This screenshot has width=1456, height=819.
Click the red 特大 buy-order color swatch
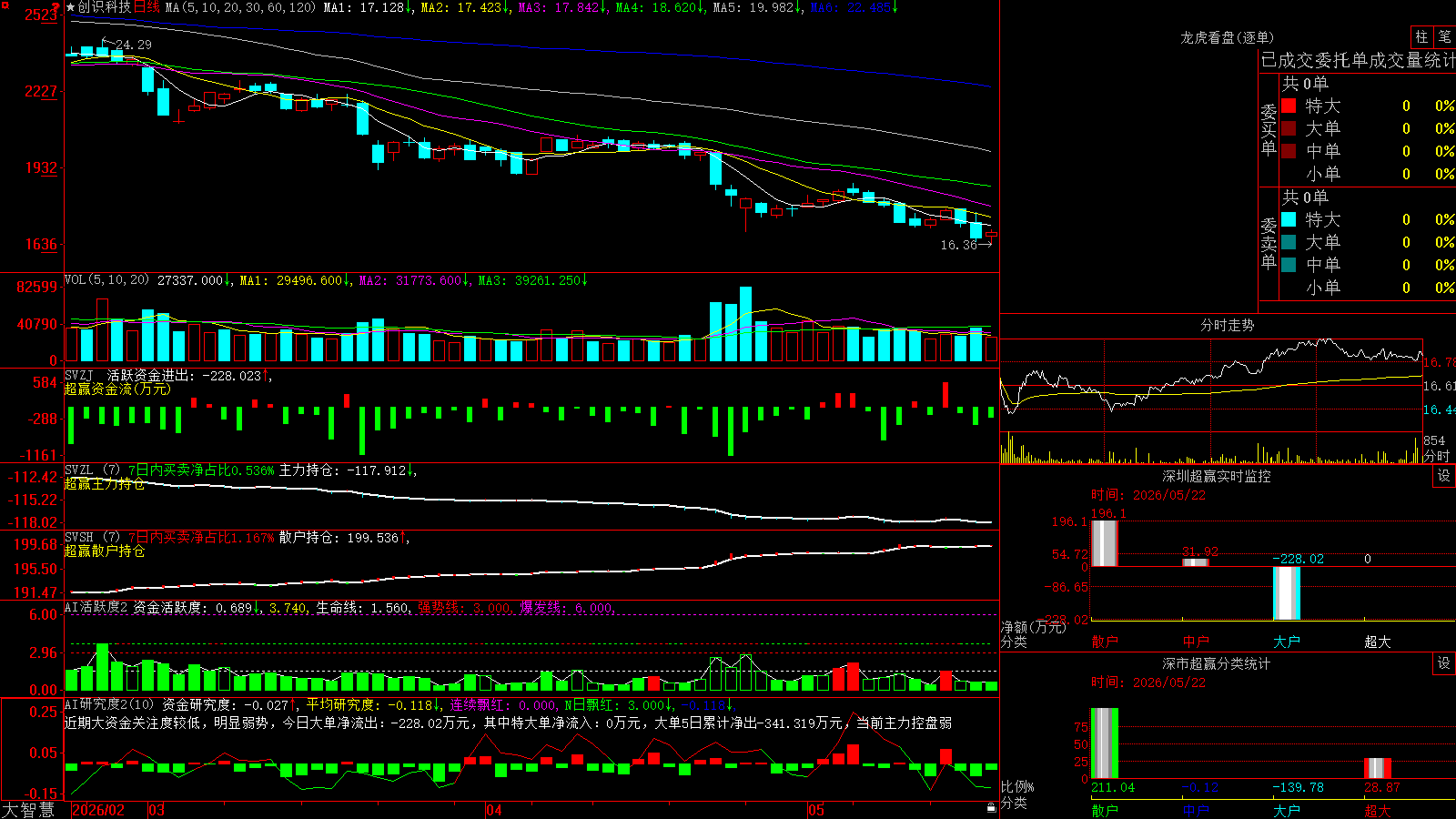(x=1289, y=106)
